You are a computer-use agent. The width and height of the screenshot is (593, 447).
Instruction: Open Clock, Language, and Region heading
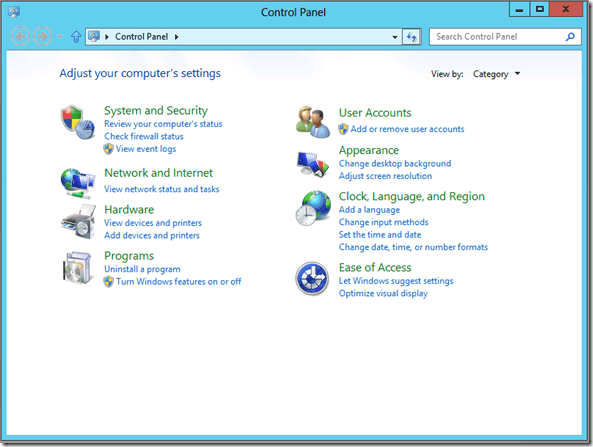(411, 196)
